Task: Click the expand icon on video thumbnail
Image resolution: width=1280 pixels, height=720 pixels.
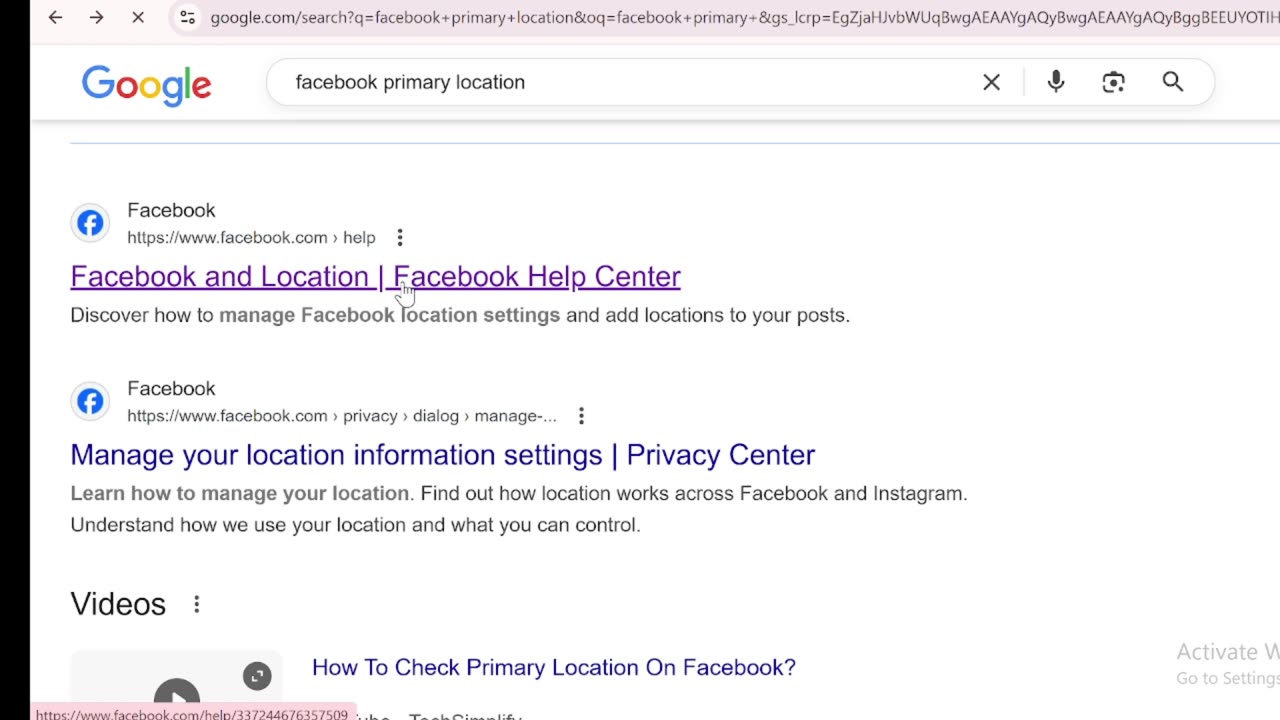Action: point(257,676)
